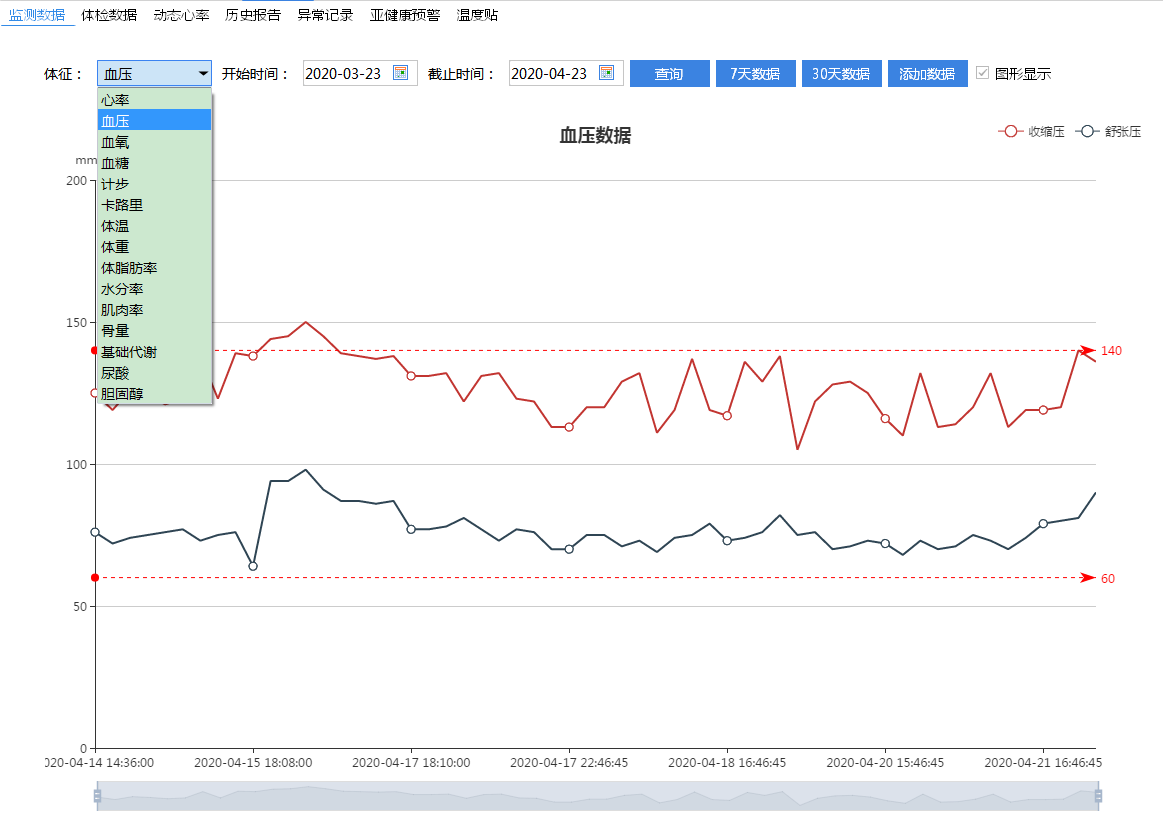Select 血氧 in the open dropdown
The image size is (1163, 830).
click(x=113, y=141)
